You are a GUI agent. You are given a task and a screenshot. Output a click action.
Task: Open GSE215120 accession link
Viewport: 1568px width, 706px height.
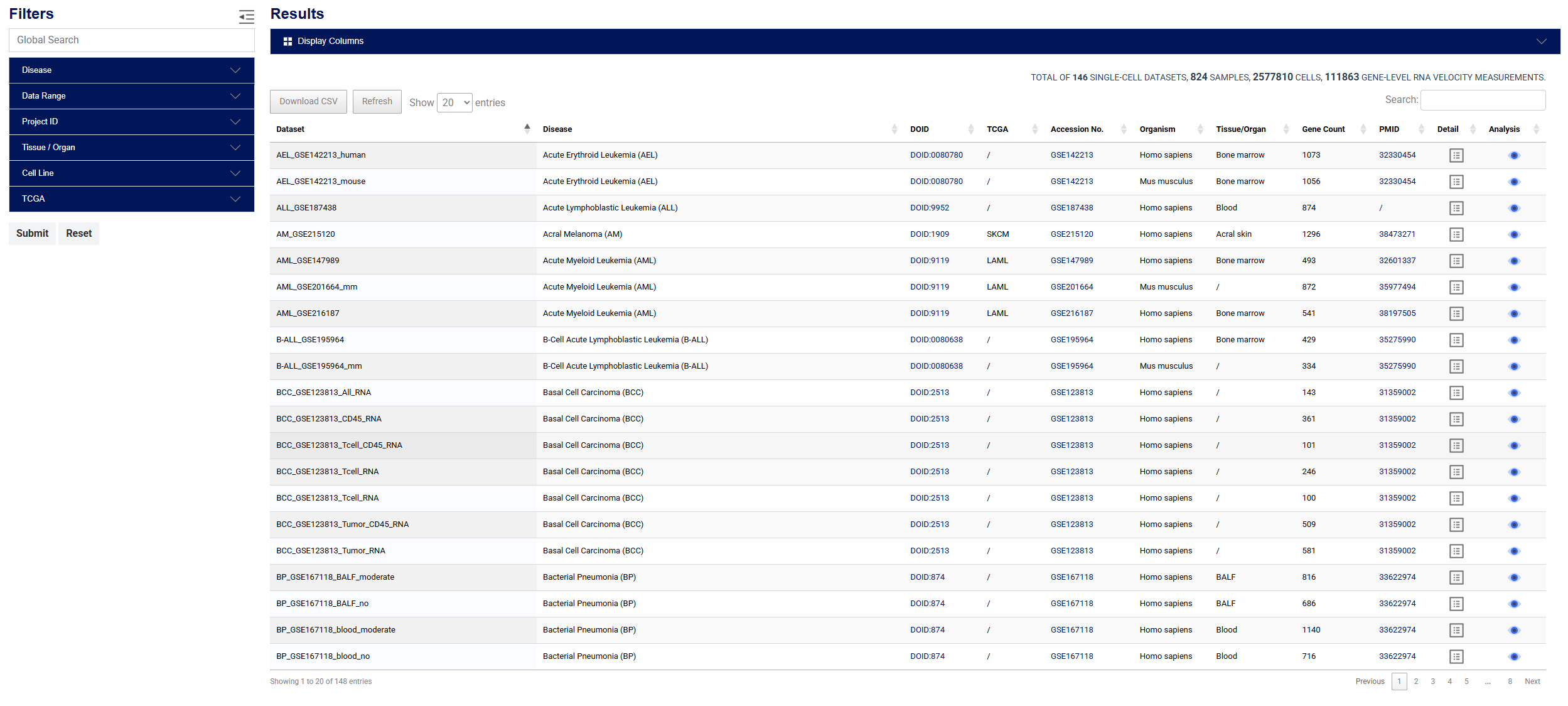1071,234
